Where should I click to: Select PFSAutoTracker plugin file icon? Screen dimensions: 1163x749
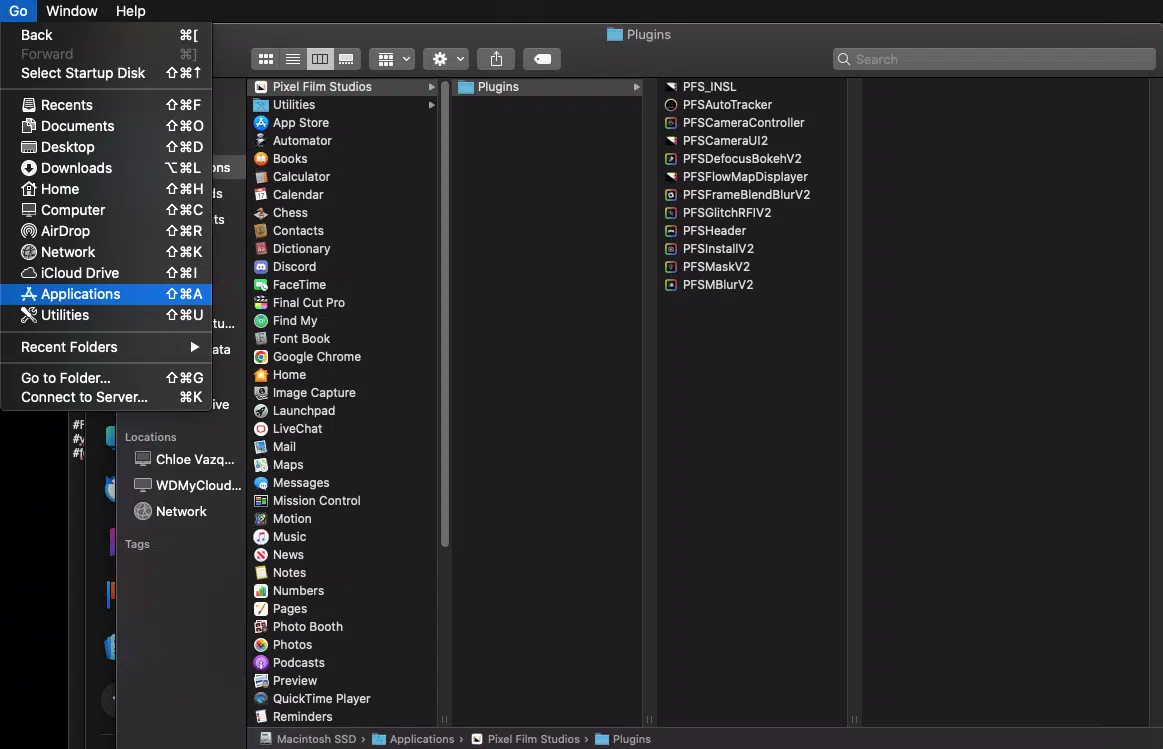[671, 105]
